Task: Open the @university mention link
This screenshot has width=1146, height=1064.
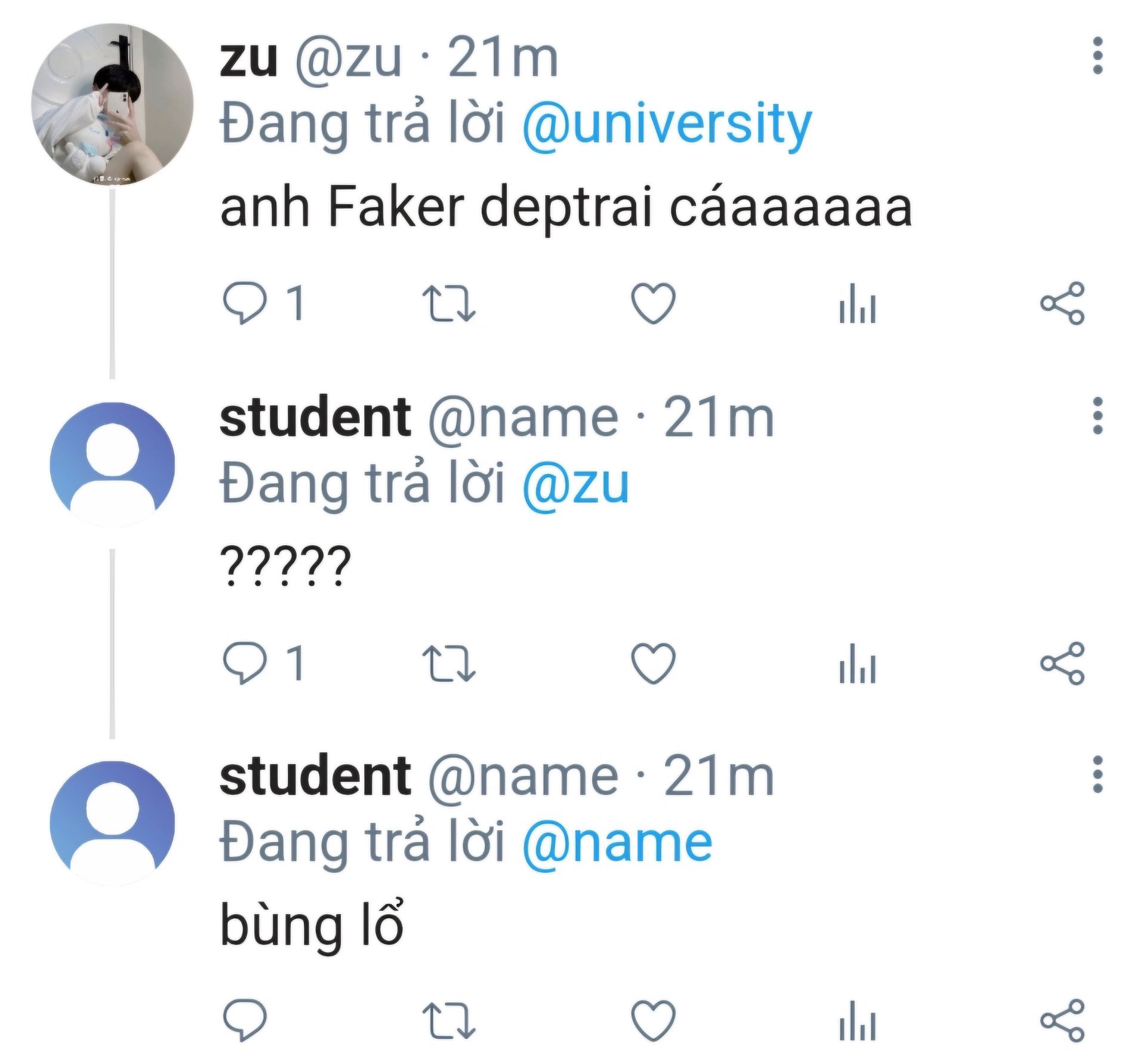Action: [667, 125]
